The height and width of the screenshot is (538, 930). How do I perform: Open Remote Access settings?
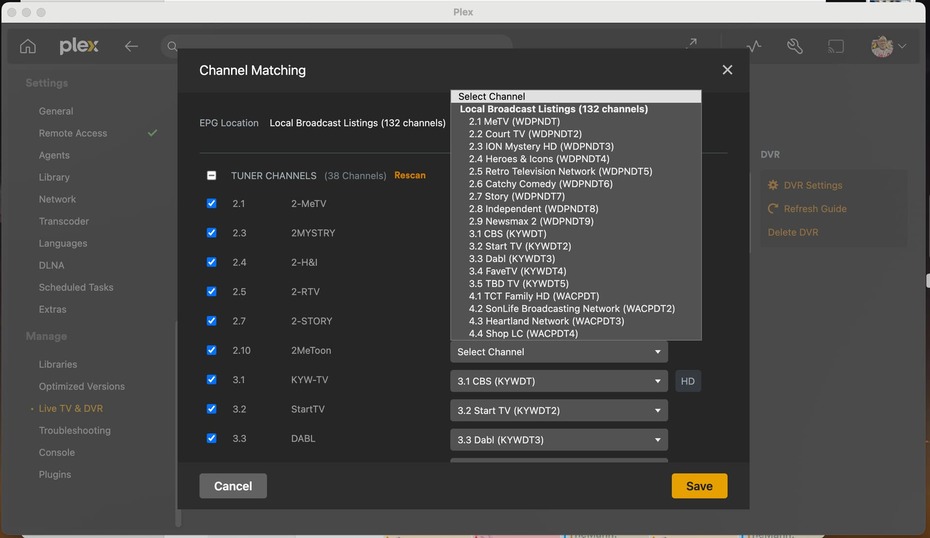pyautogui.click(x=73, y=133)
